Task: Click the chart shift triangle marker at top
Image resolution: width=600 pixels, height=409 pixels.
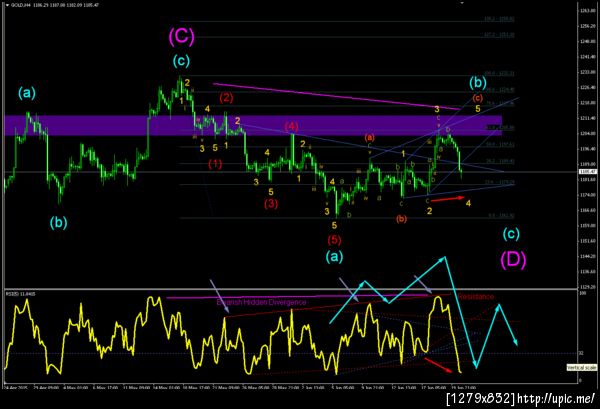Action: (x=462, y=3)
